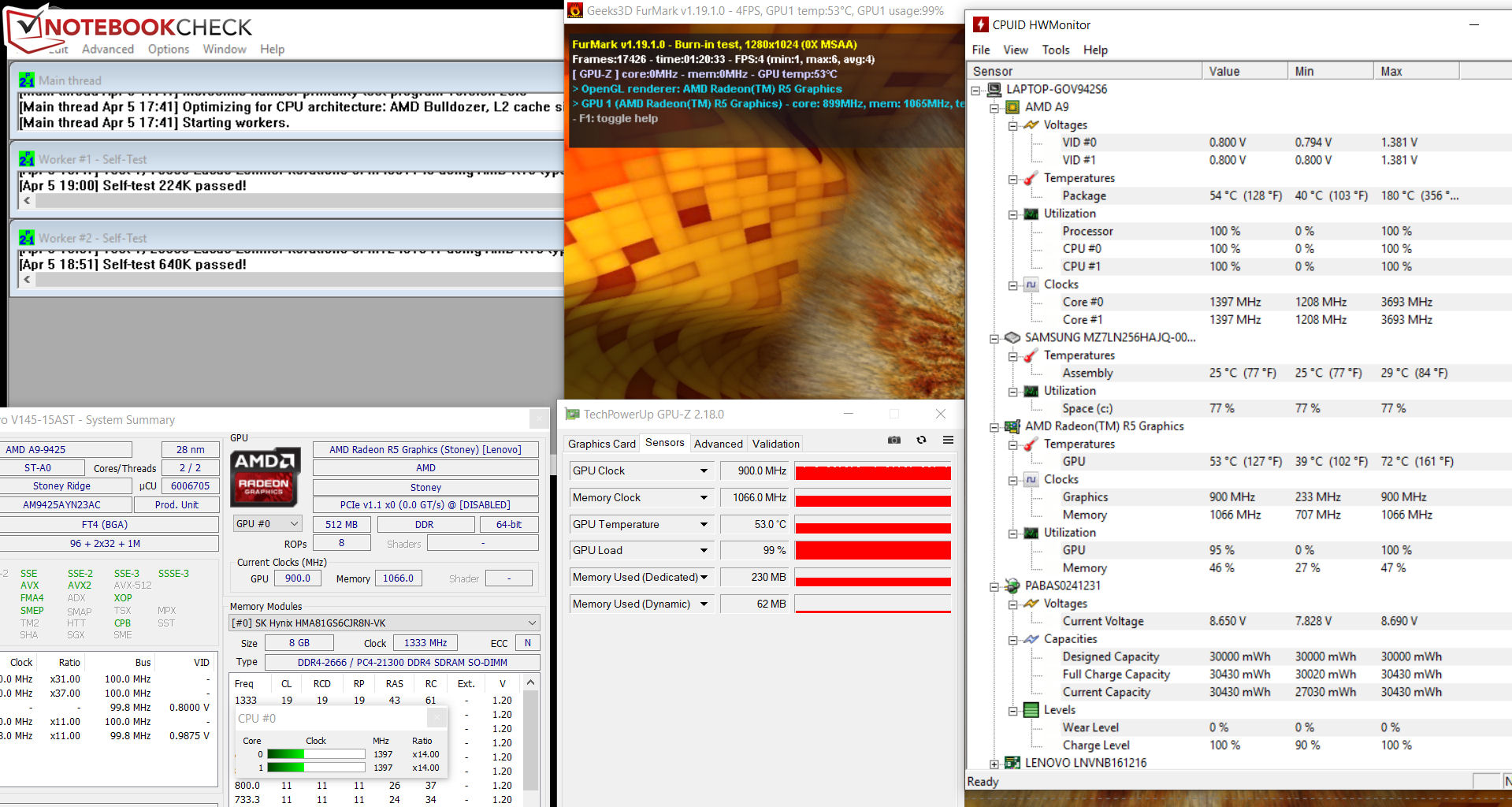Click the Value column header in HWMonitor

click(1244, 71)
